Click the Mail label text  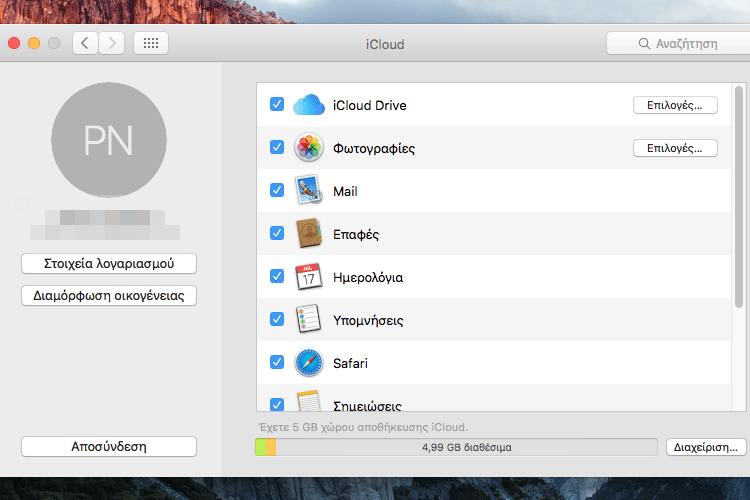(345, 191)
